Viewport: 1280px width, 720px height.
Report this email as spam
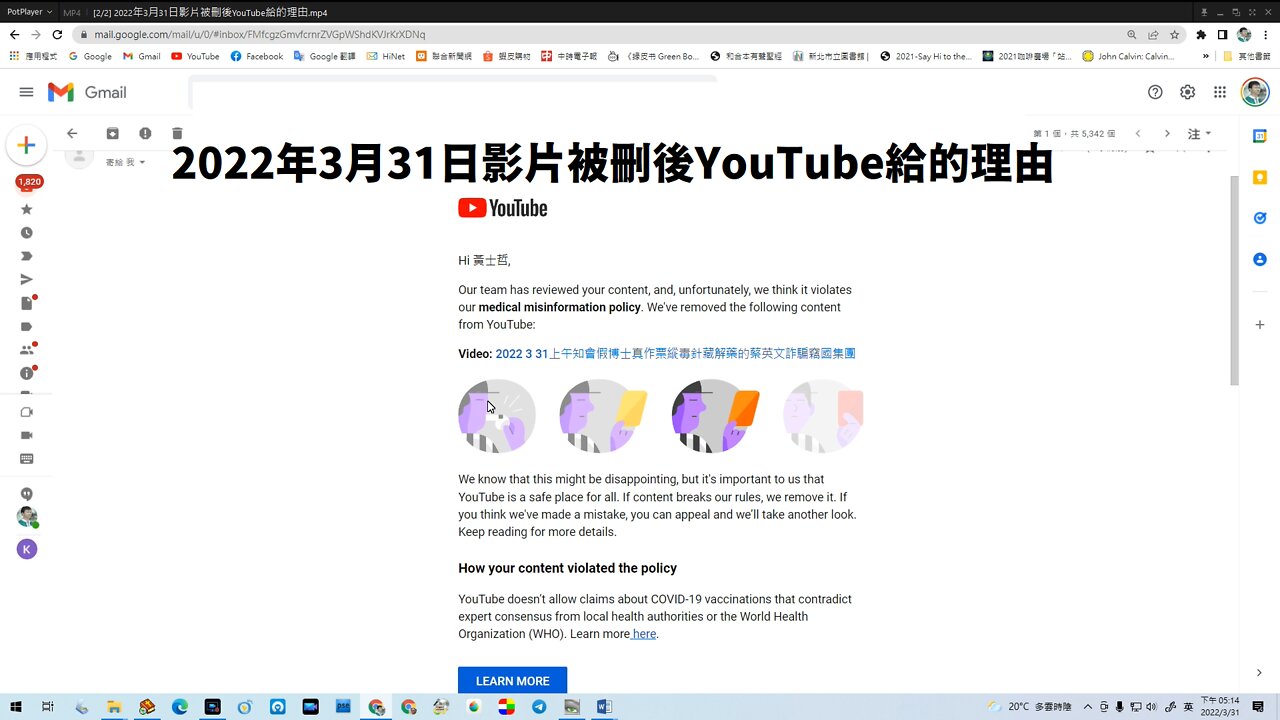pyautogui.click(x=145, y=133)
